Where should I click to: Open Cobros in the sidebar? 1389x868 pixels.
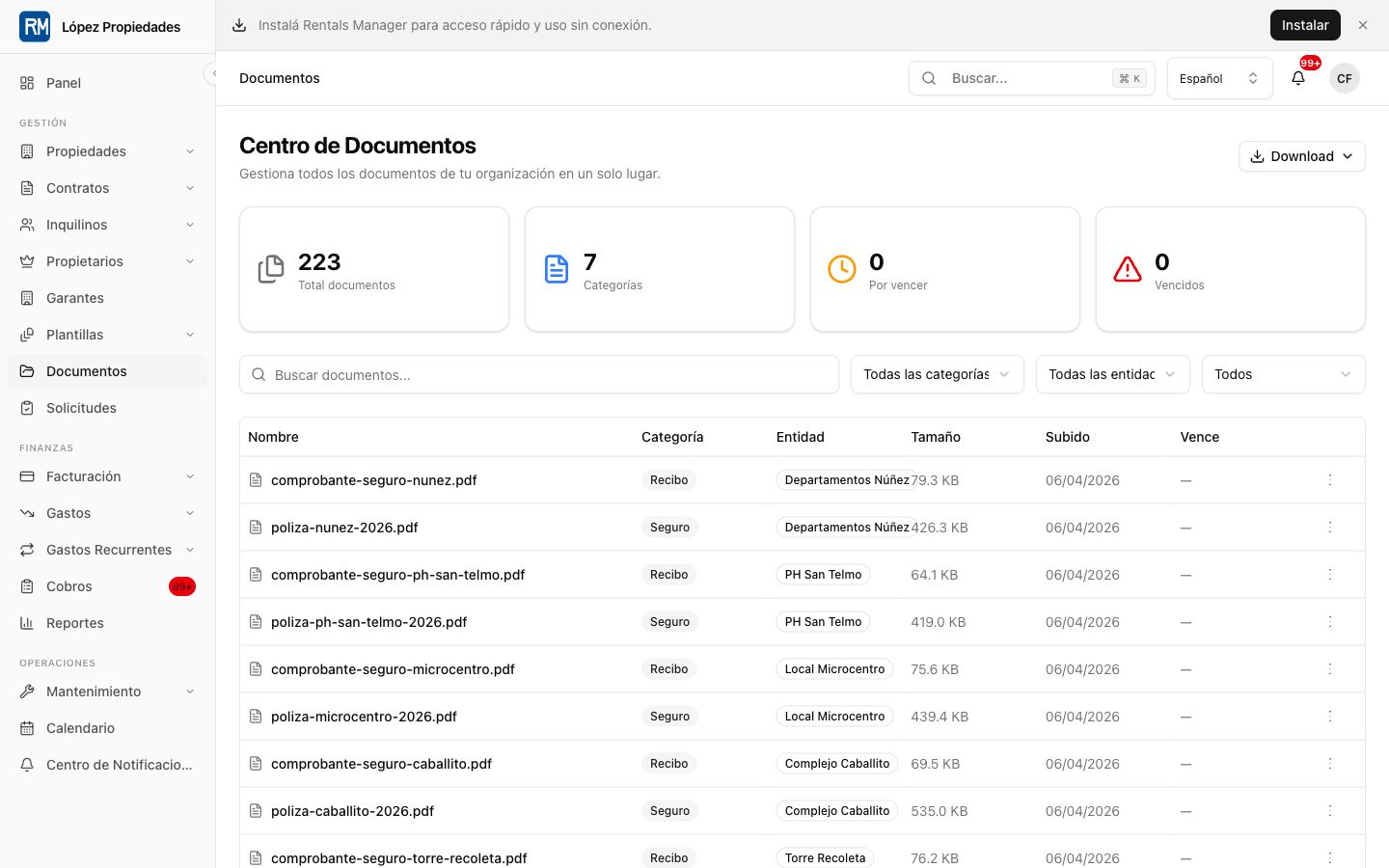click(107, 586)
